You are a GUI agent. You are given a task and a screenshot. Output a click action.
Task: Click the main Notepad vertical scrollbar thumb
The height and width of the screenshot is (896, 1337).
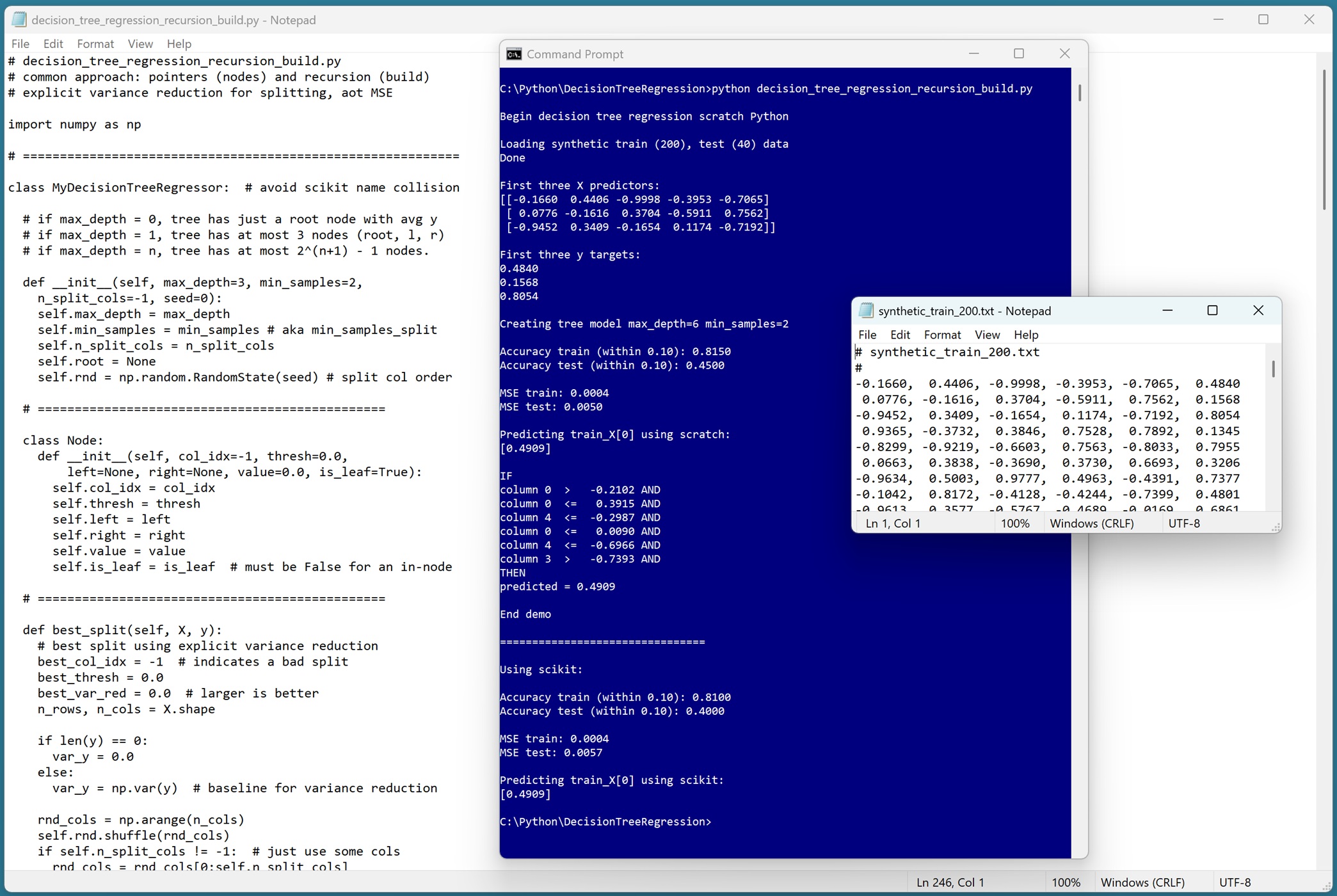1324,141
